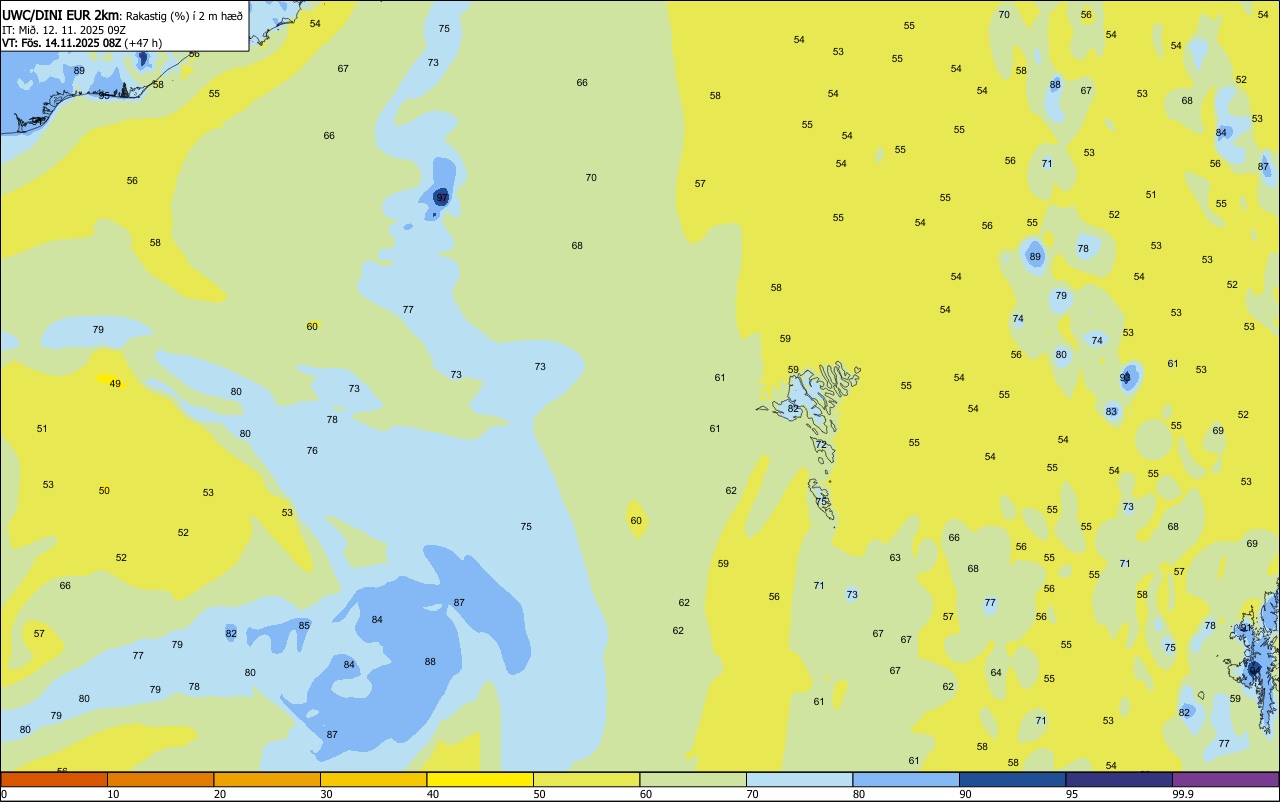Click the light blue 70–80 legend segment
This screenshot has width=1280, height=802.
pos(799,779)
